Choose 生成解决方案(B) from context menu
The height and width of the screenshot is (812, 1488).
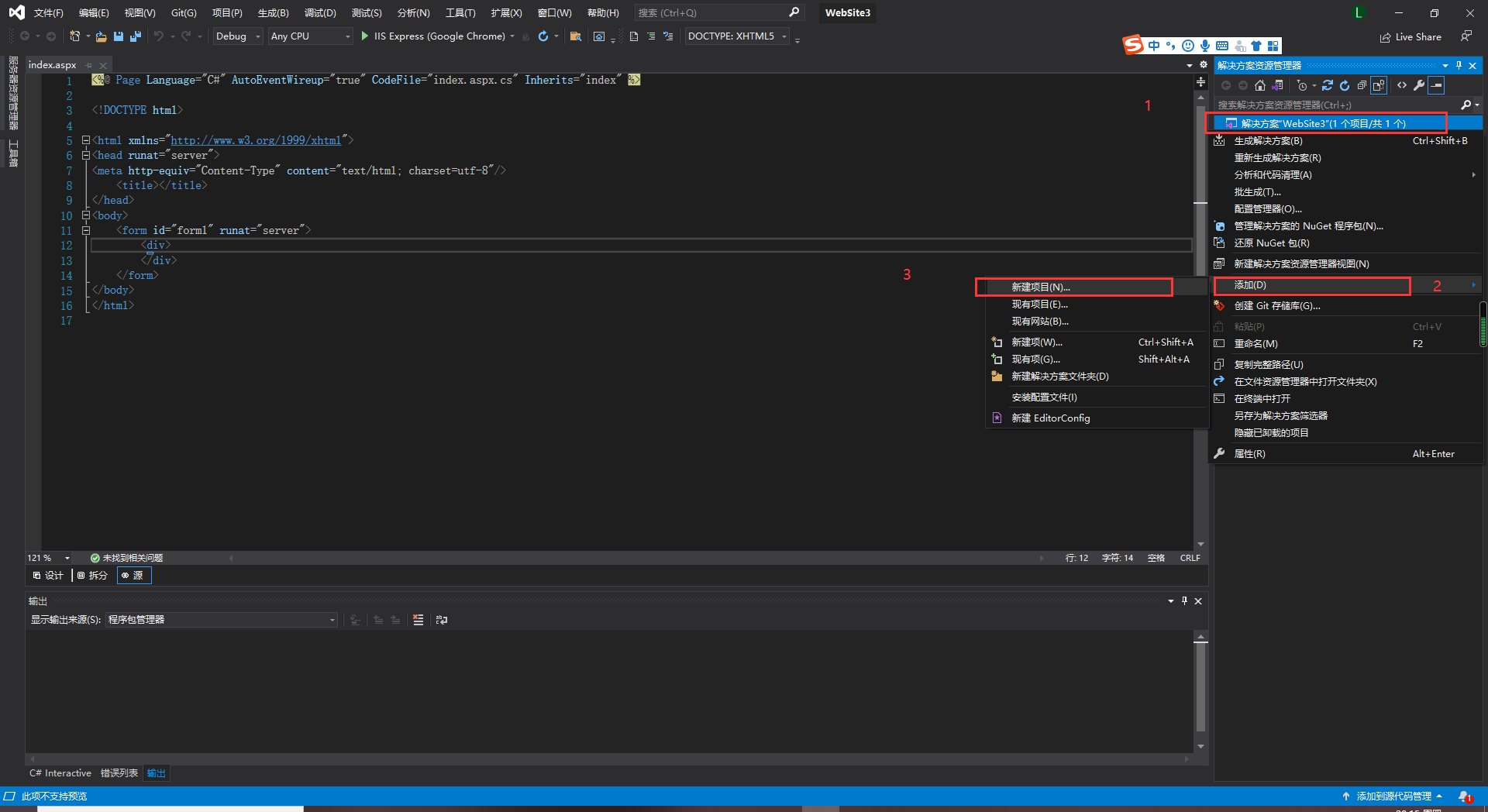[1347, 141]
